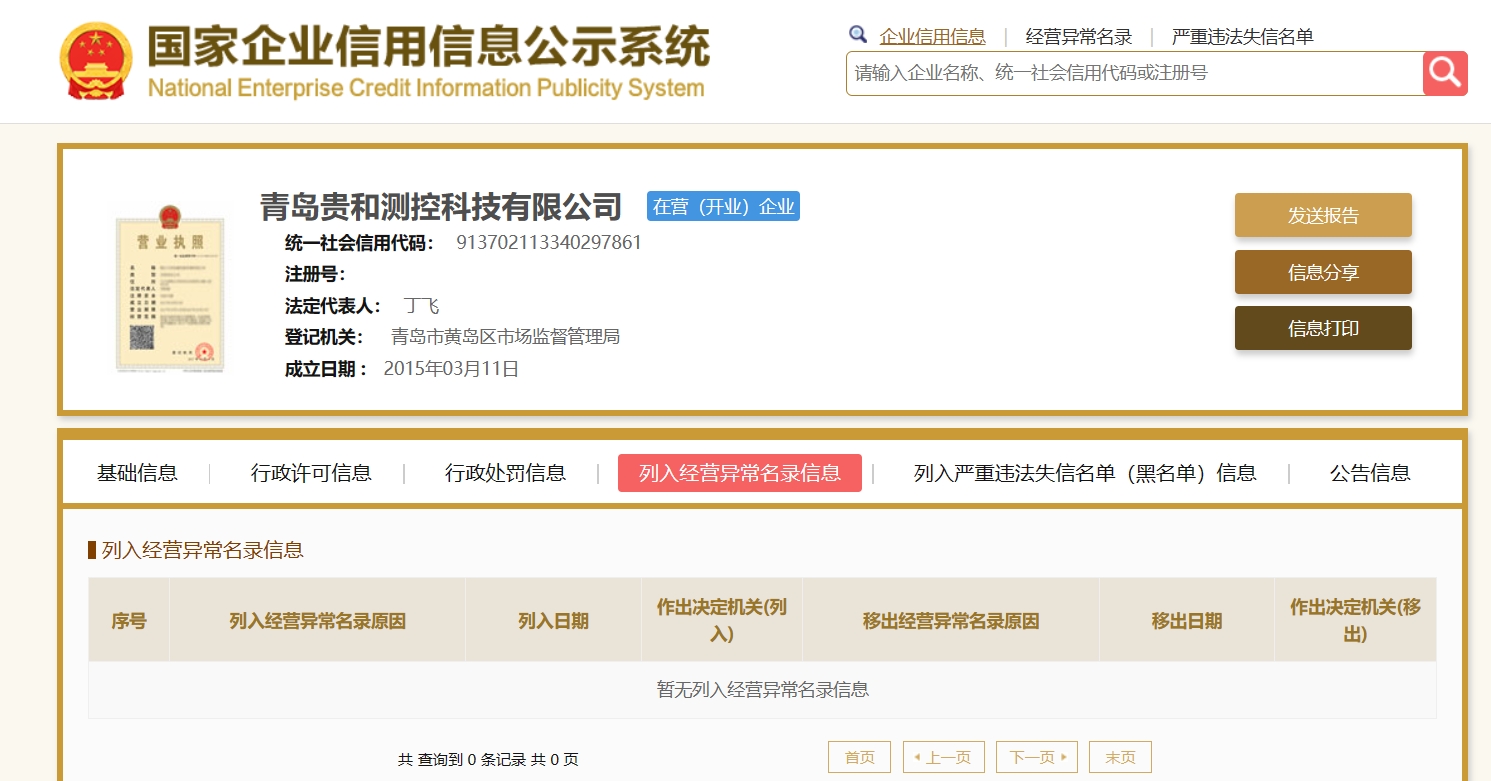Switch to the 行政许可信息 tab
The width and height of the screenshot is (1491, 781).
click(311, 473)
